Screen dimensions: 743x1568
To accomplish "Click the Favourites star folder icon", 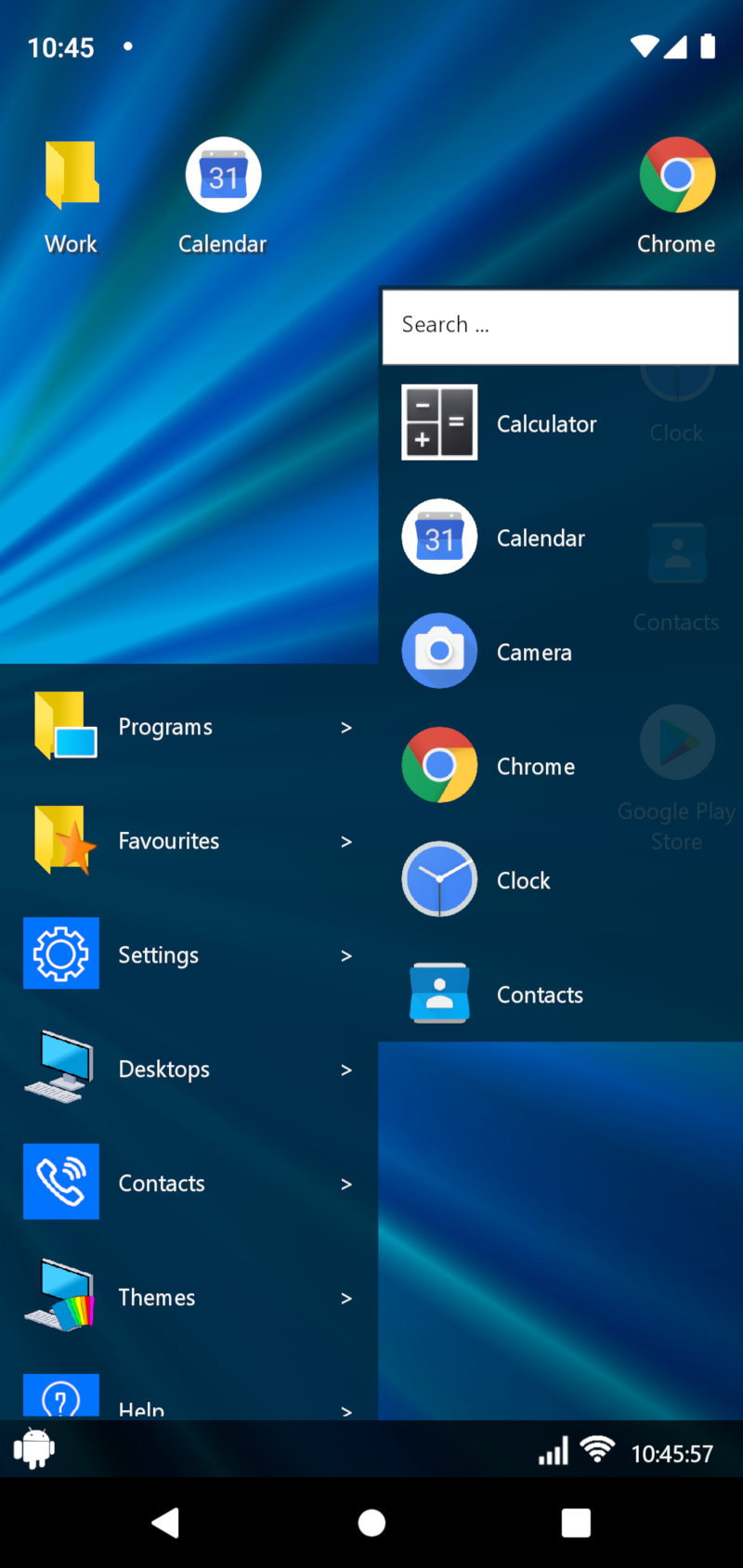I will pyautogui.click(x=64, y=840).
